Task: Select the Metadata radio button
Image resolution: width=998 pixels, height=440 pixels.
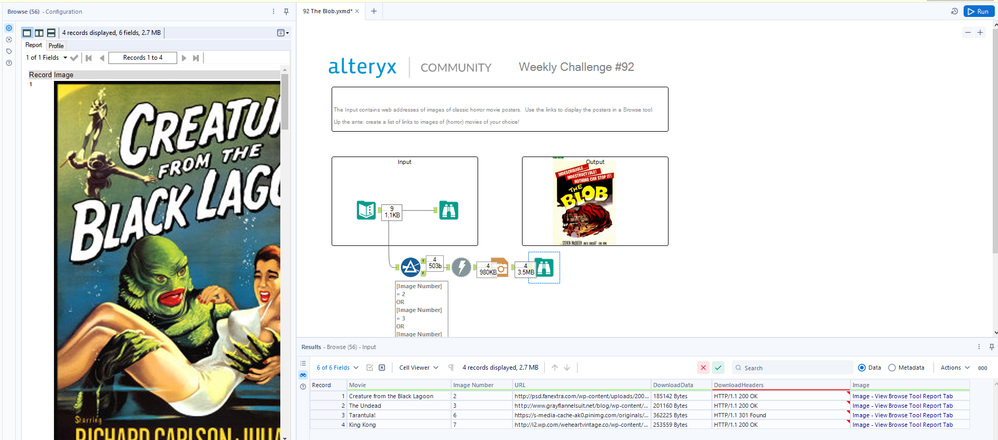Action: (x=892, y=367)
